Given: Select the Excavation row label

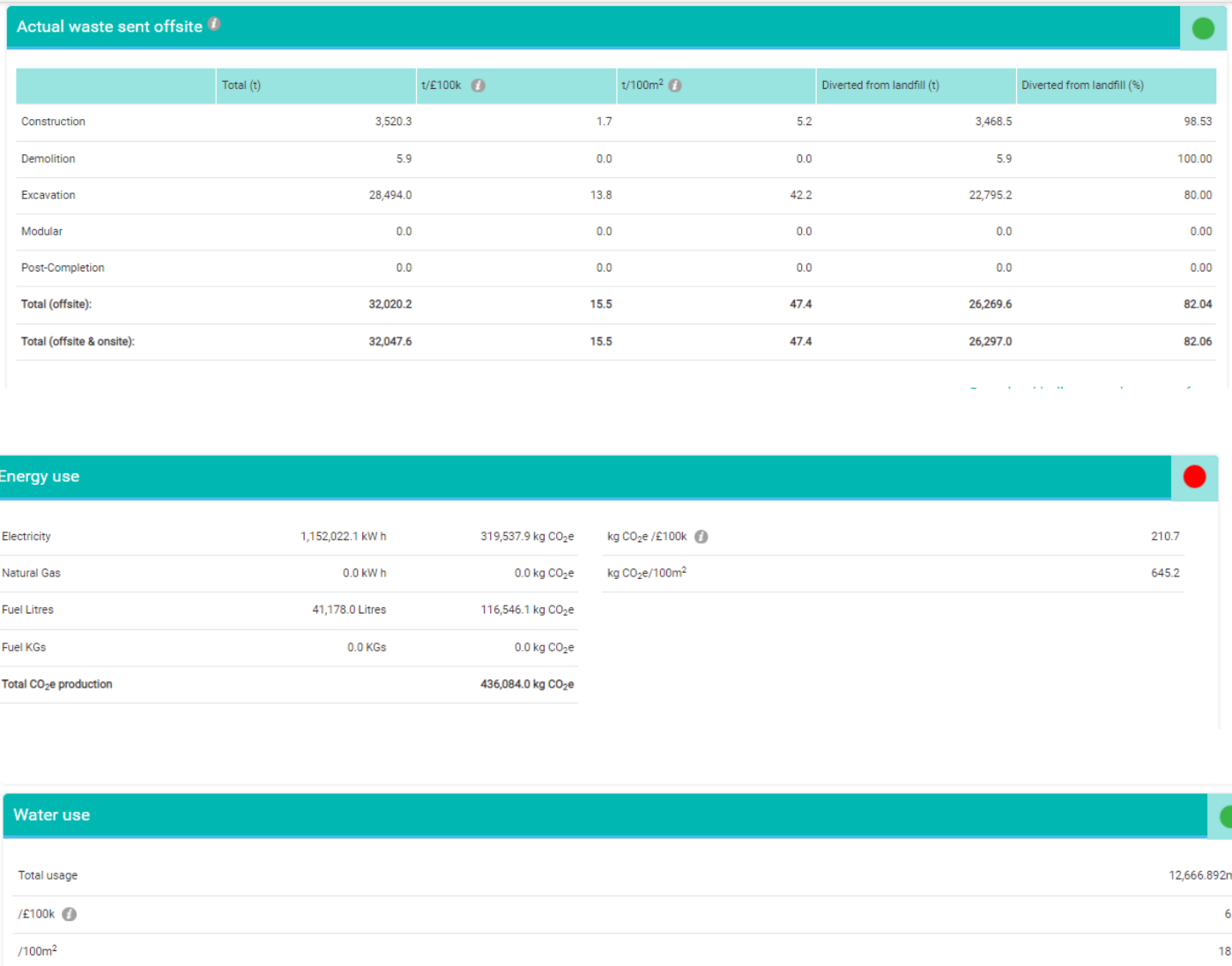Looking at the screenshot, I should click(x=48, y=195).
